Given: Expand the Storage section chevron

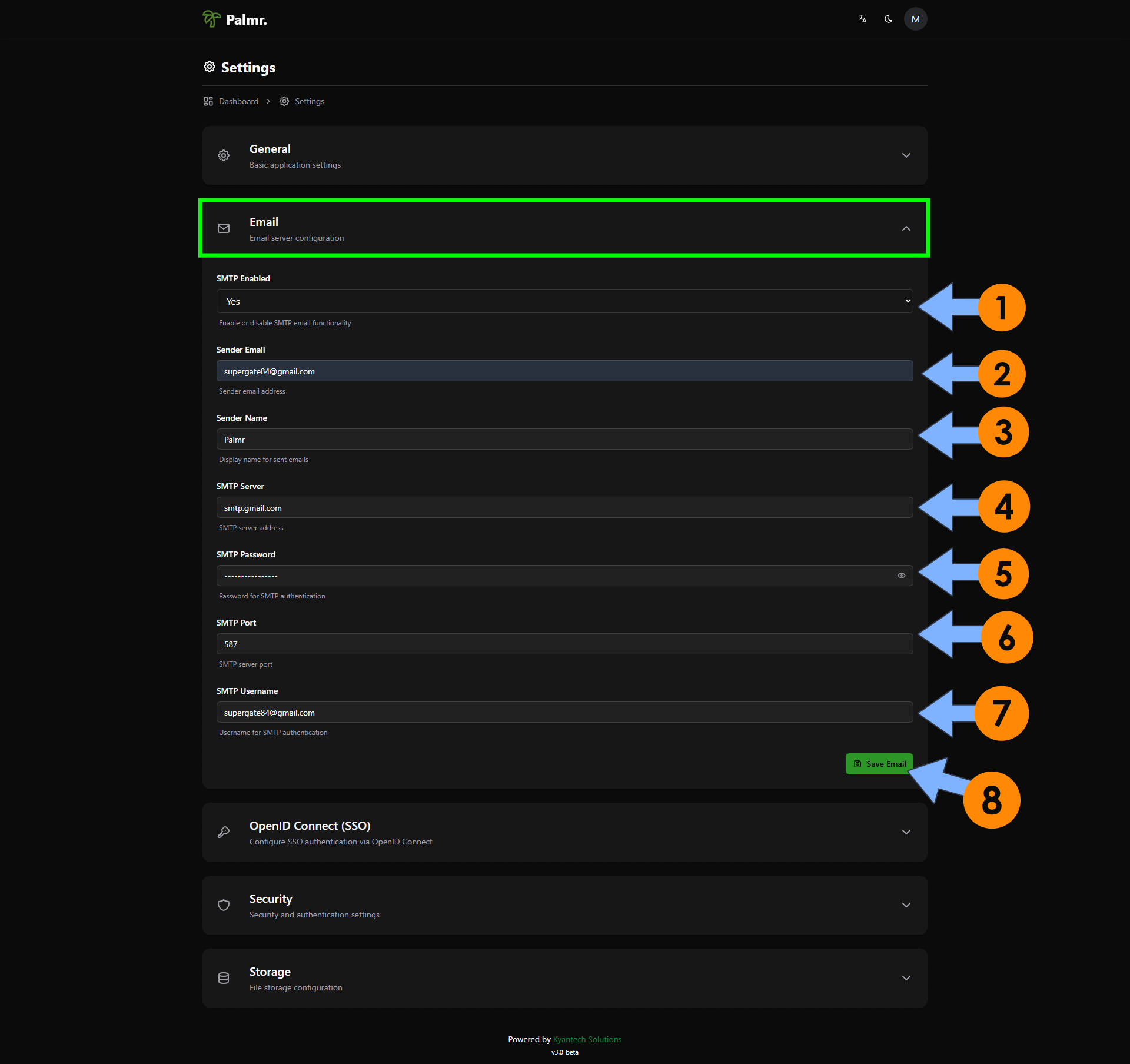Looking at the screenshot, I should [906, 978].
